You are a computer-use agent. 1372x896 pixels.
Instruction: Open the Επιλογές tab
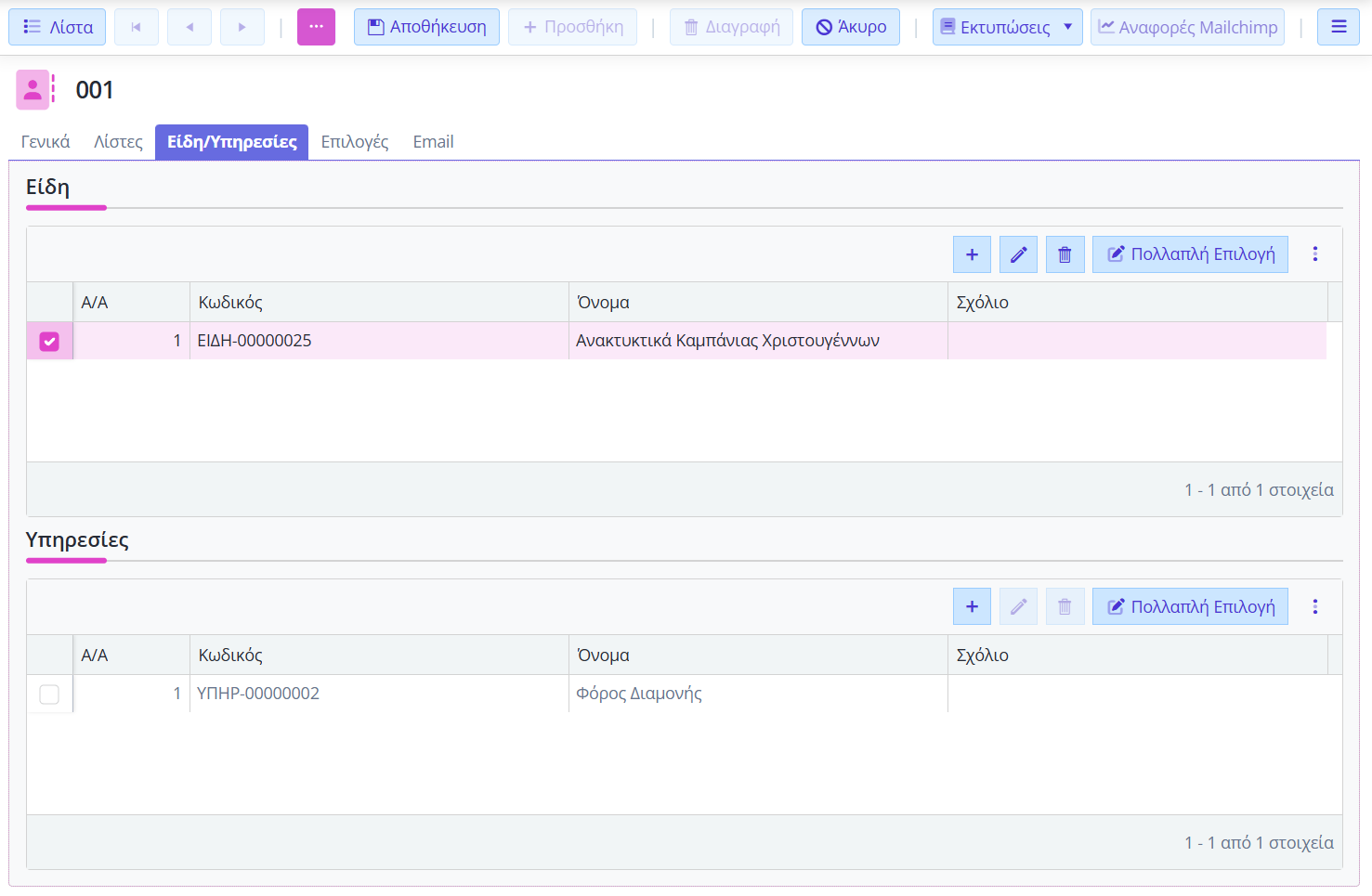(x=355, y=142)
